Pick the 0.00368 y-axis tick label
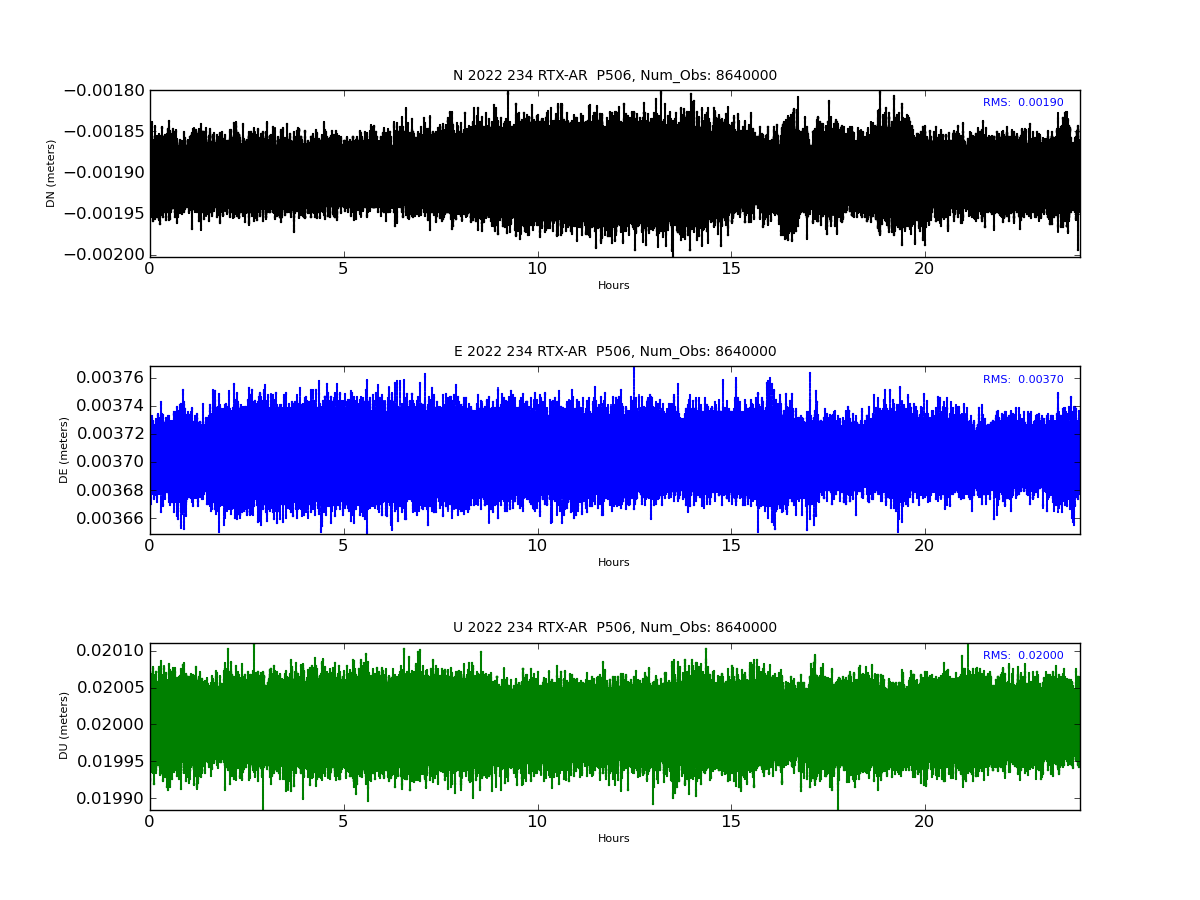The height and width of the screenshot is (900, 1200). [110, 490]
